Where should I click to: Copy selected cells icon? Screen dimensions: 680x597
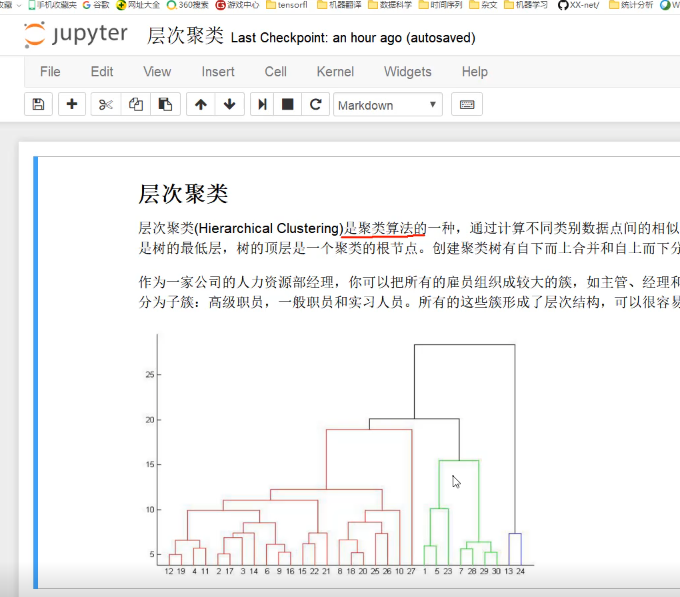[136, 105]
